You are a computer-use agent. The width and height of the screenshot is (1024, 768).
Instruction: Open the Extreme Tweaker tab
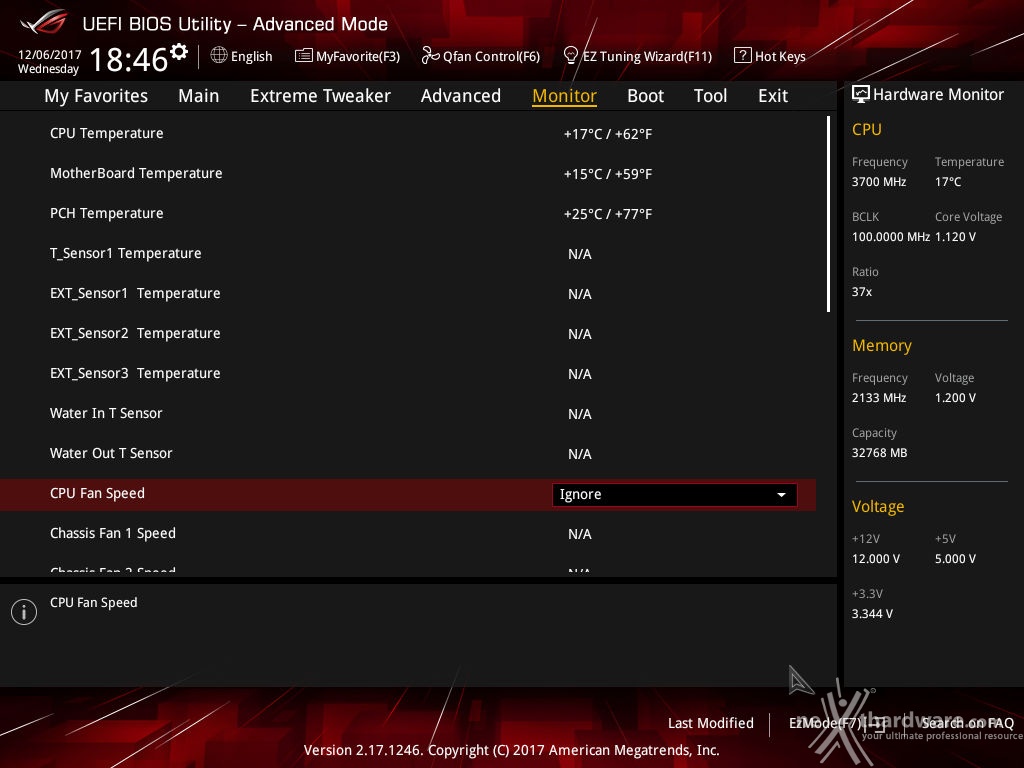(x=320, y=96)
